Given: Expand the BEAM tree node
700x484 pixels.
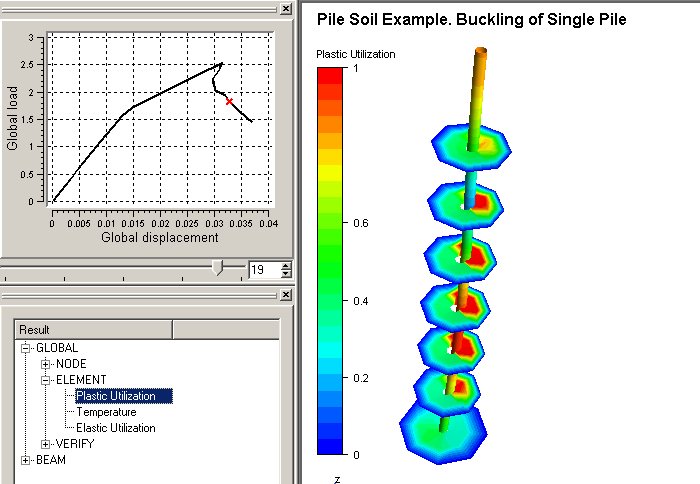Looking at the screenshot, I should pyautogui.click(x=26, y=460).
